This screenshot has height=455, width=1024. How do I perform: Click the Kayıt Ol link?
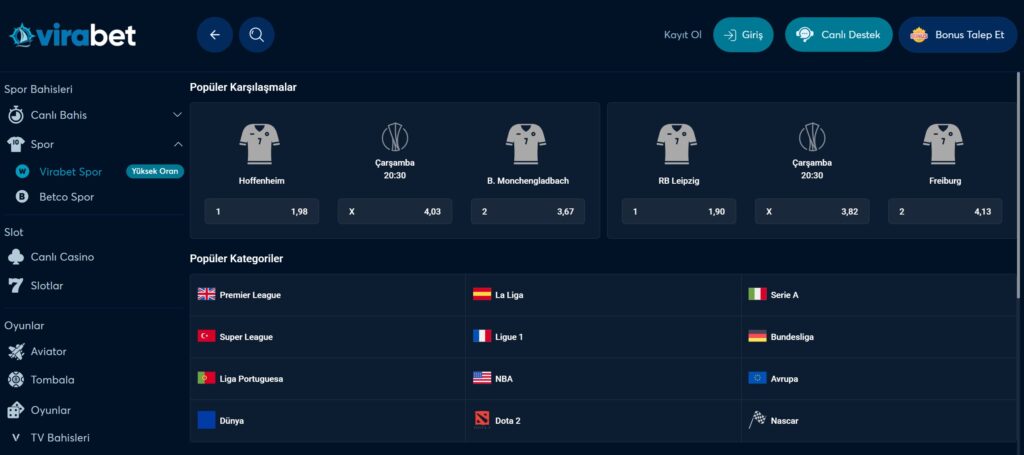click(x=683, y=35)
